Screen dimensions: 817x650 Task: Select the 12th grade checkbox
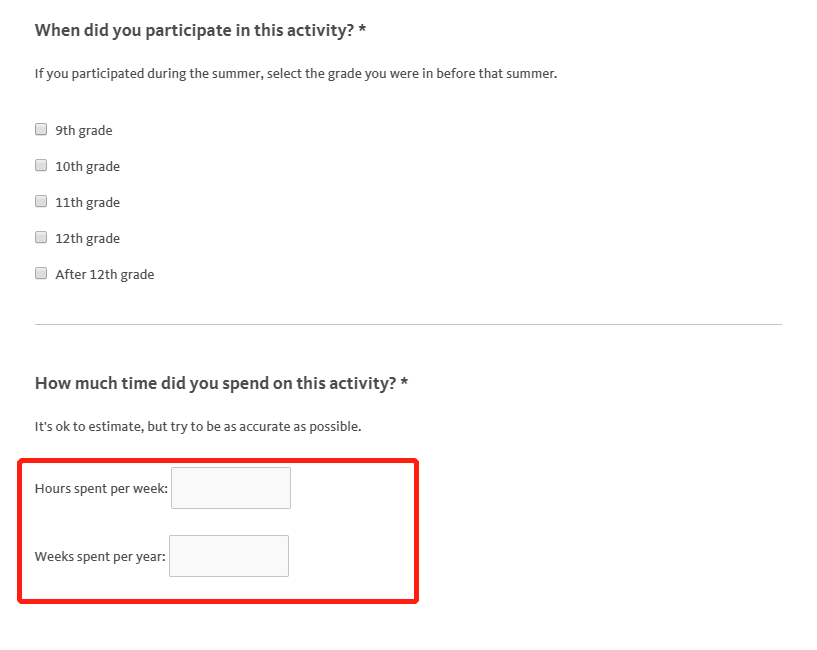pyautogui.click(x=41, y=237)
